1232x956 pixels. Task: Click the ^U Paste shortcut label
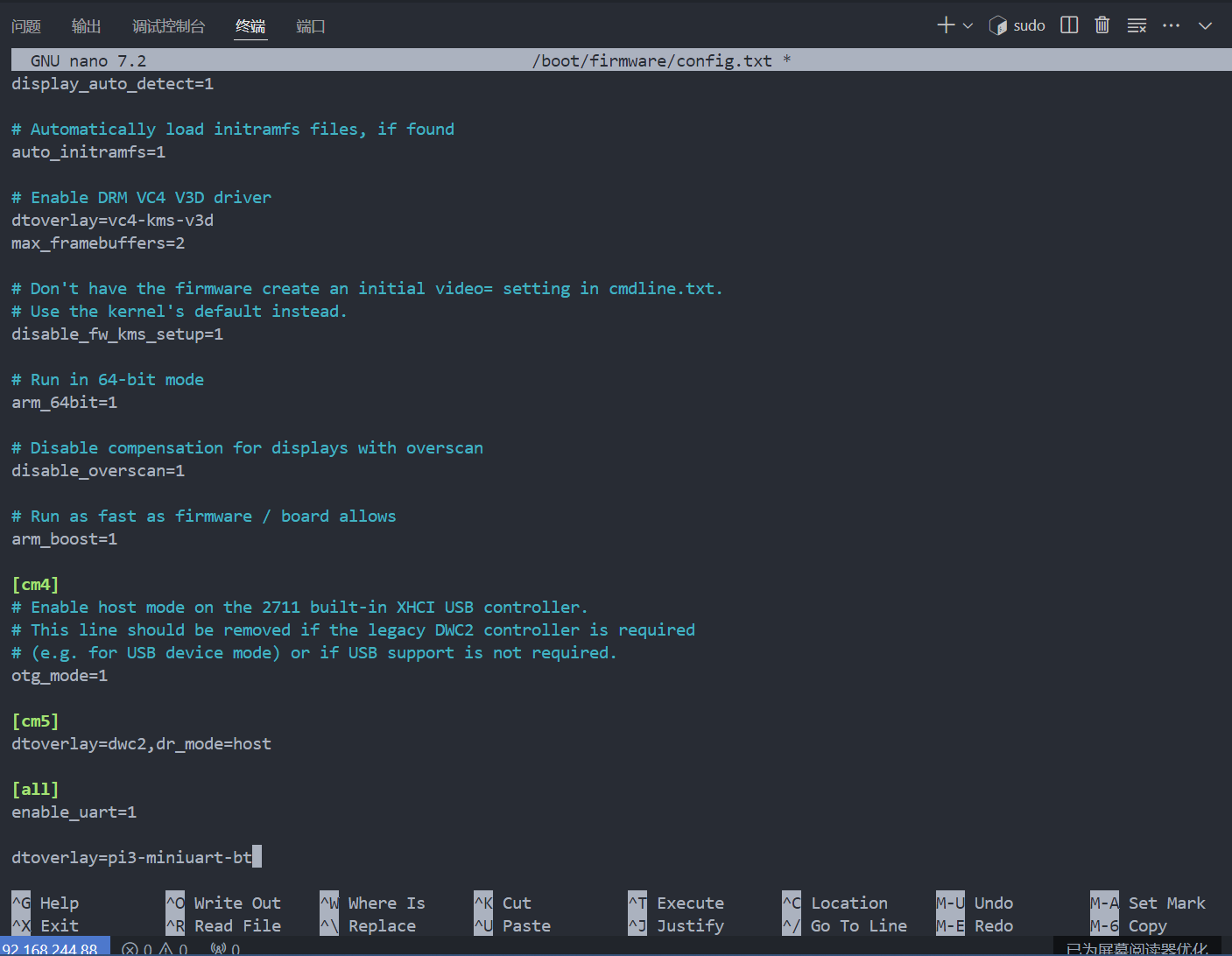512,925
